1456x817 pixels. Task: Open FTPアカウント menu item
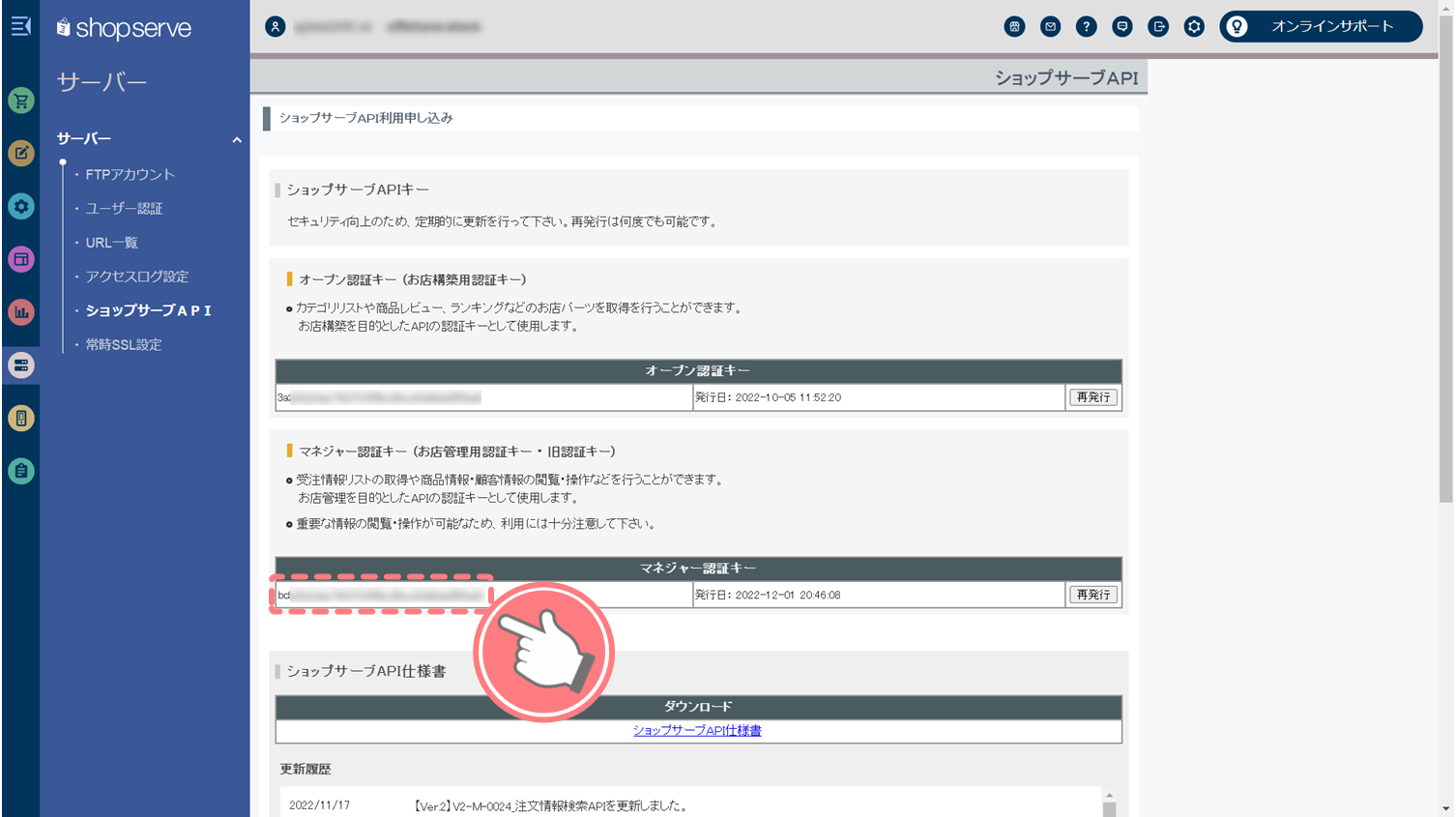point(130,174)
